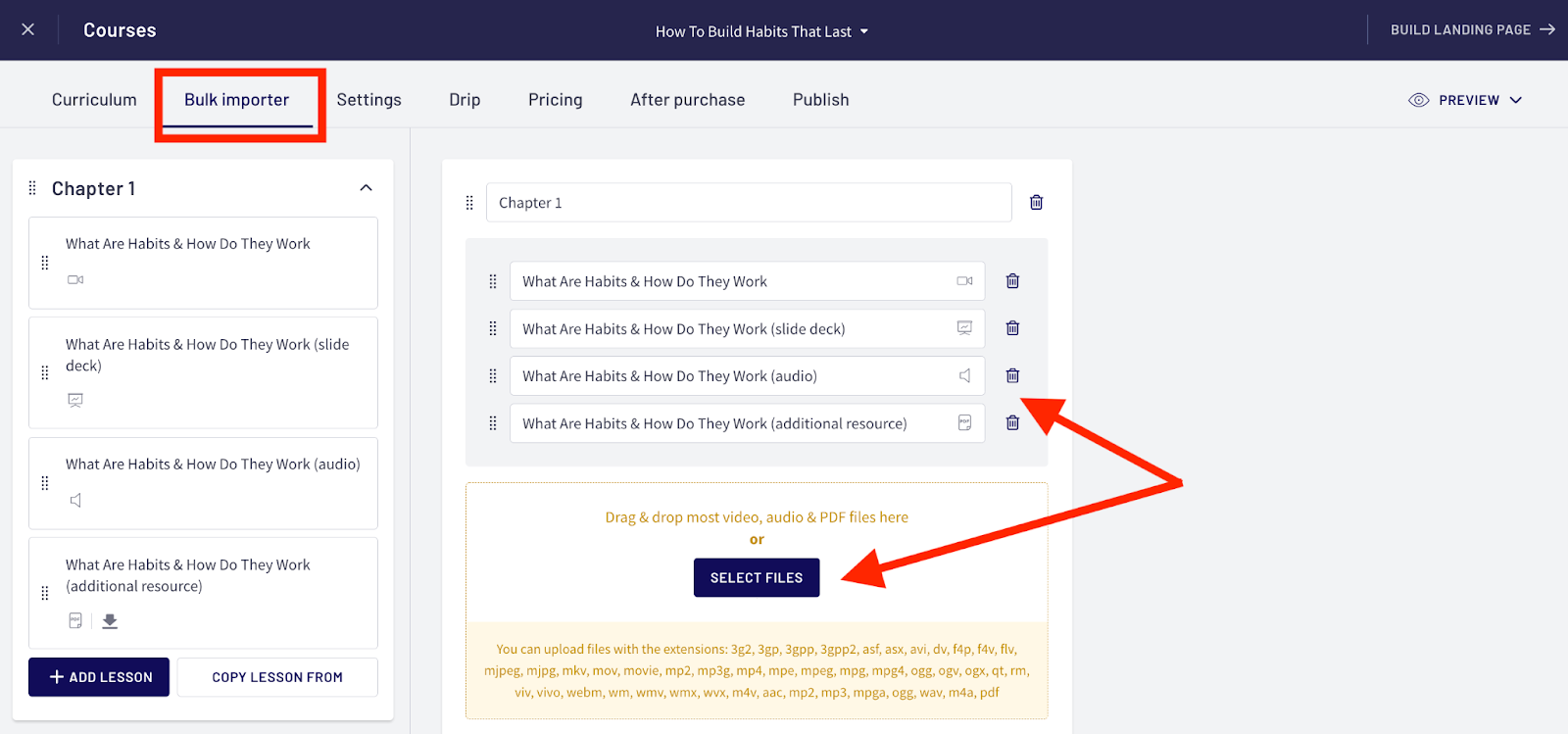Click drag handle of importer slide deck row
The height and width of the screenshot is (734, 1568).
[493, 328]
